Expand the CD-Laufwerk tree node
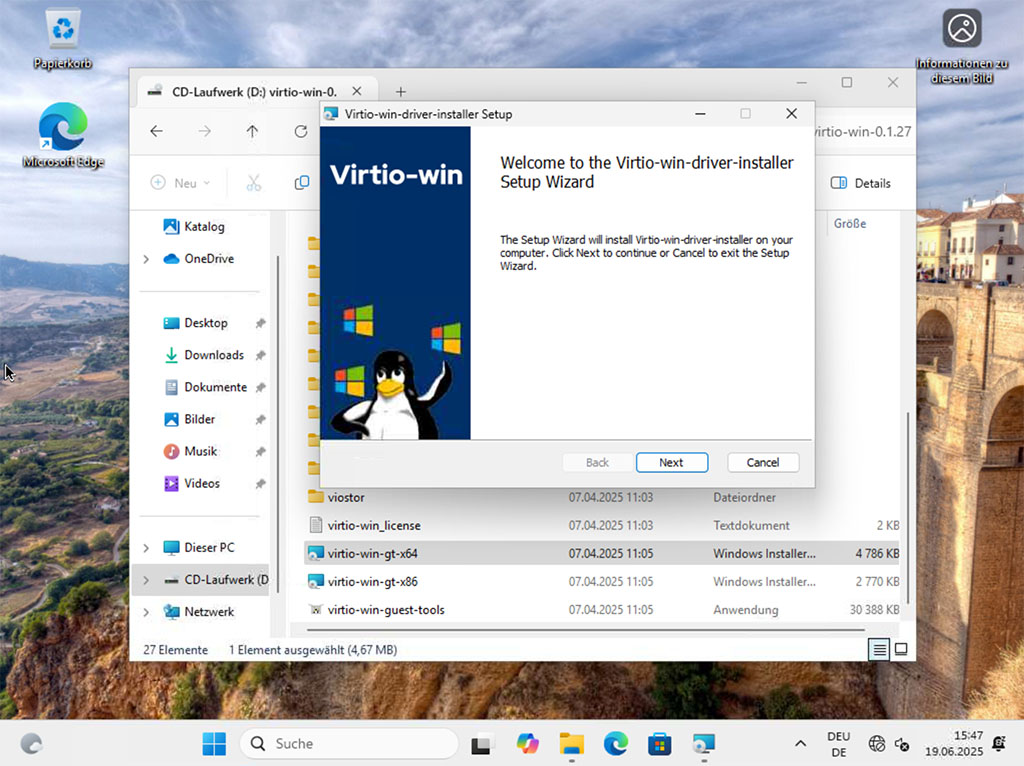The height and width of the screenshot is (766, 1024). [x=146, y=580]
